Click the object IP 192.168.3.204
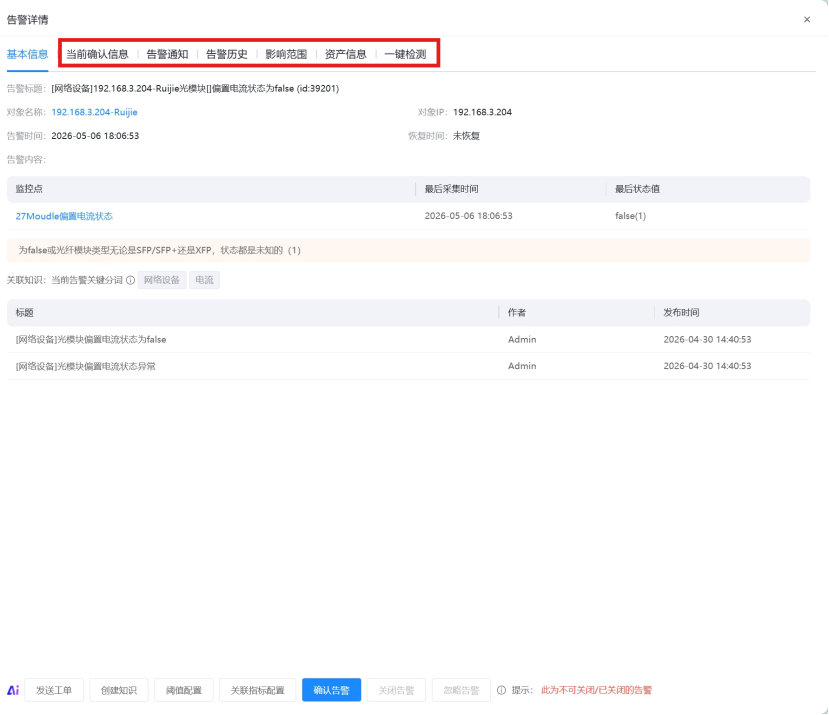The image size is (829, 715). (482, 112)
